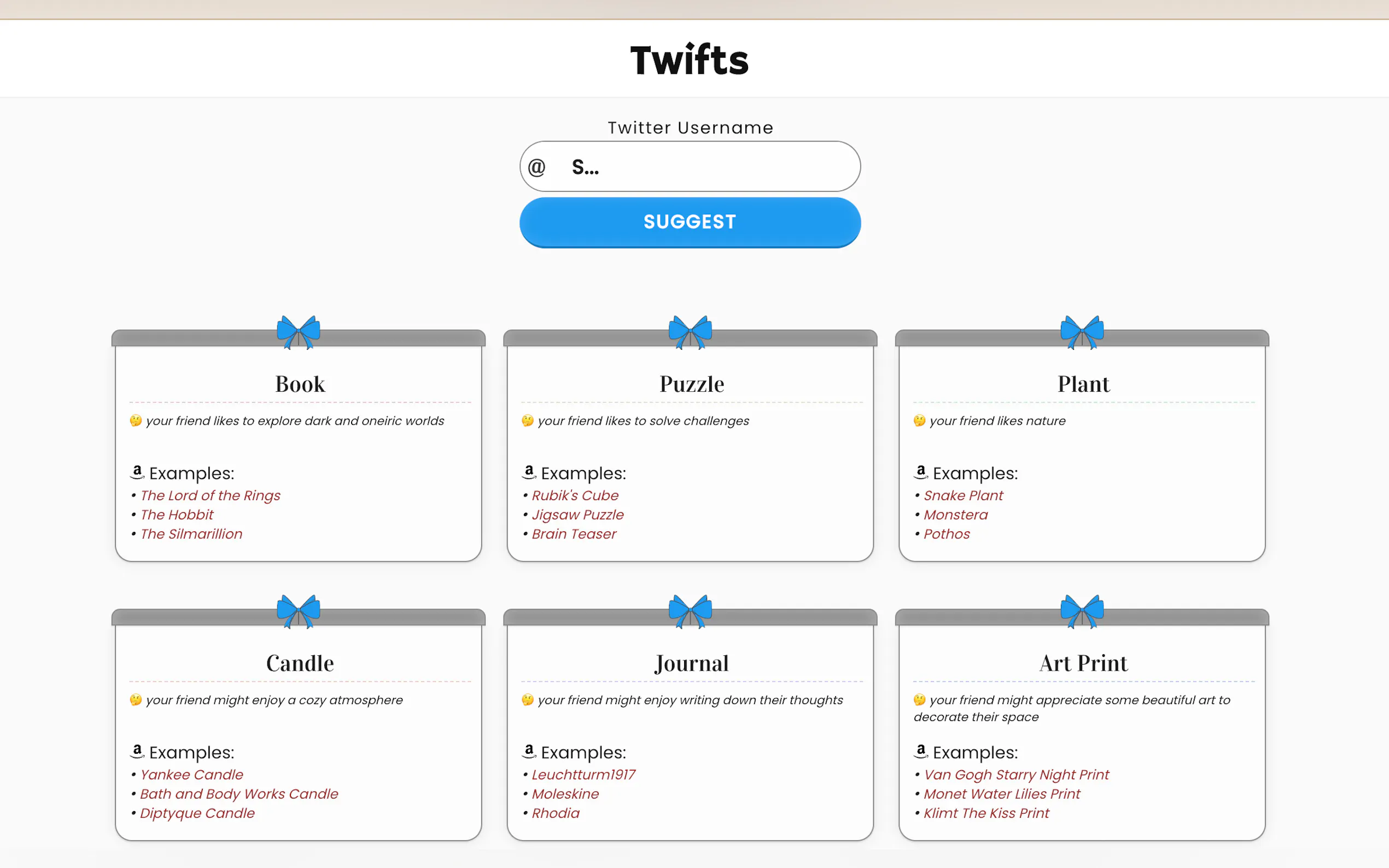Click the blue bow on the Journal card

(690, 611)
